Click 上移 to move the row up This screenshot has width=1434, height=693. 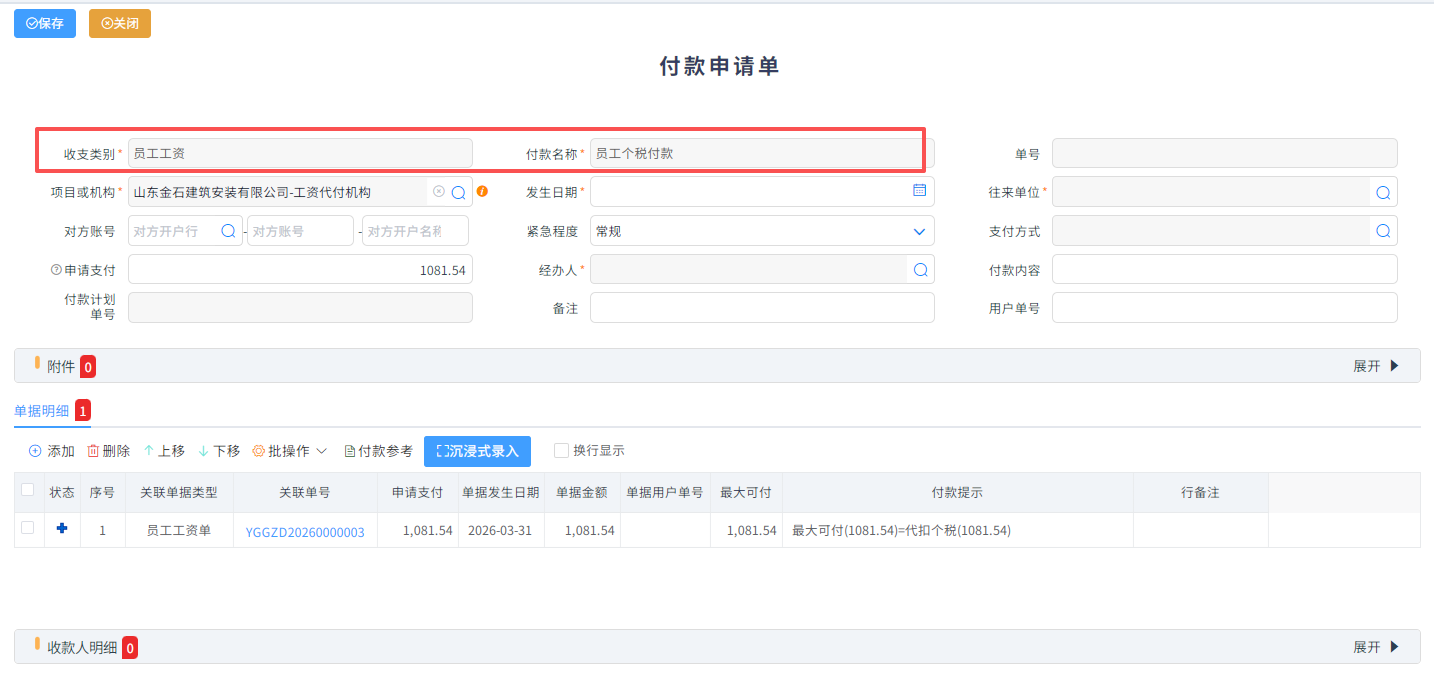[x=164, y=451]
